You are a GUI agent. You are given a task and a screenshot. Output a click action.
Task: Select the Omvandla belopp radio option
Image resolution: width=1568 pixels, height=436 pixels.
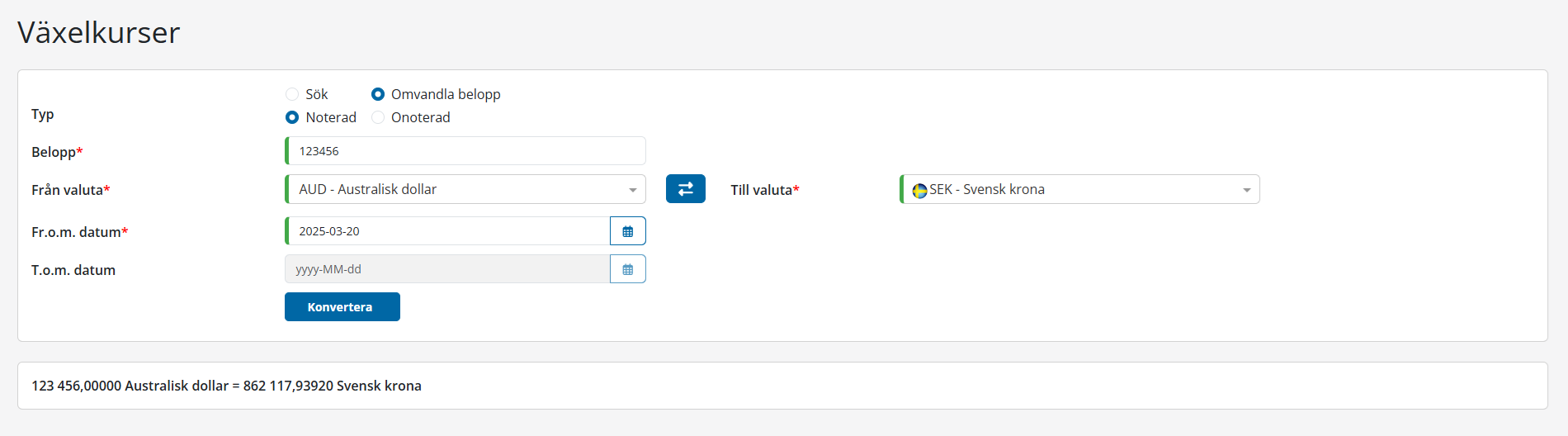tap(378, 94)
